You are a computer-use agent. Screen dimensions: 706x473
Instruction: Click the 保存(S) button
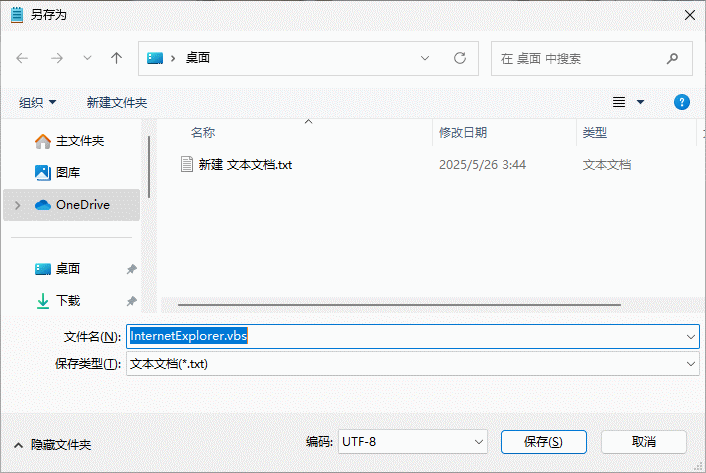543,441
